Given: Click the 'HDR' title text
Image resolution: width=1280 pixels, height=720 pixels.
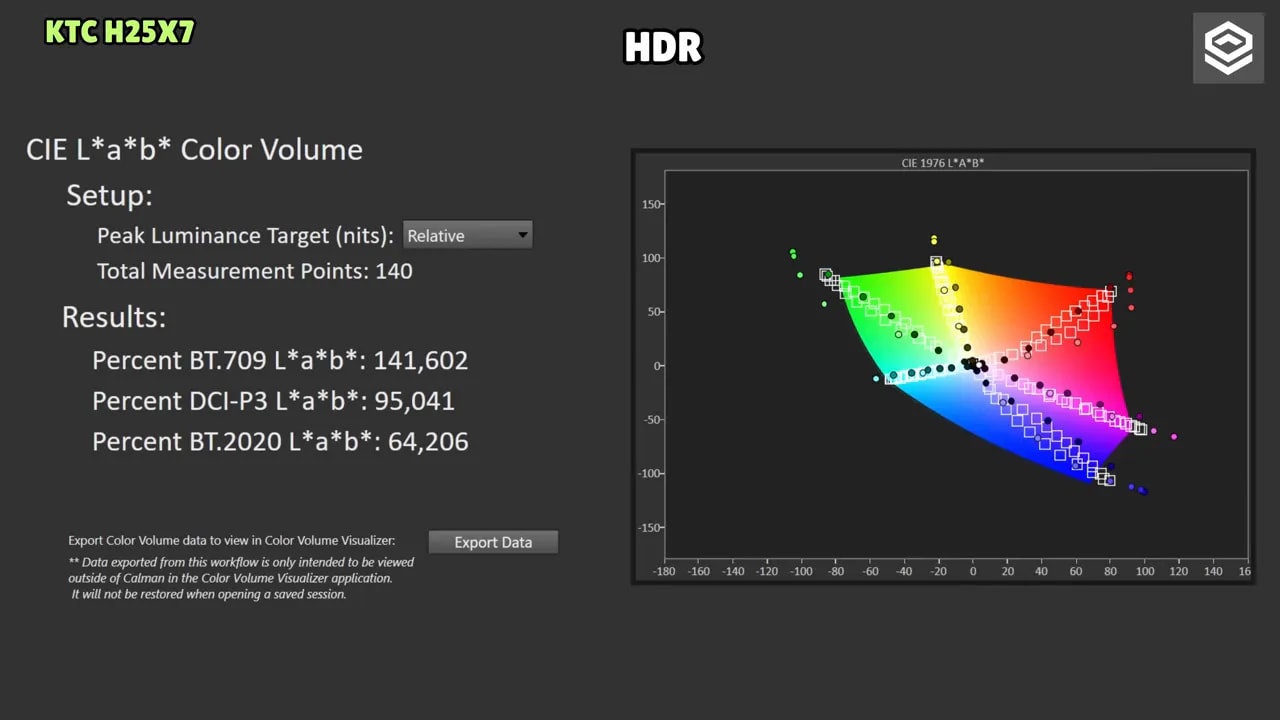Looking at the screenshot, I should tap(663, 47).
